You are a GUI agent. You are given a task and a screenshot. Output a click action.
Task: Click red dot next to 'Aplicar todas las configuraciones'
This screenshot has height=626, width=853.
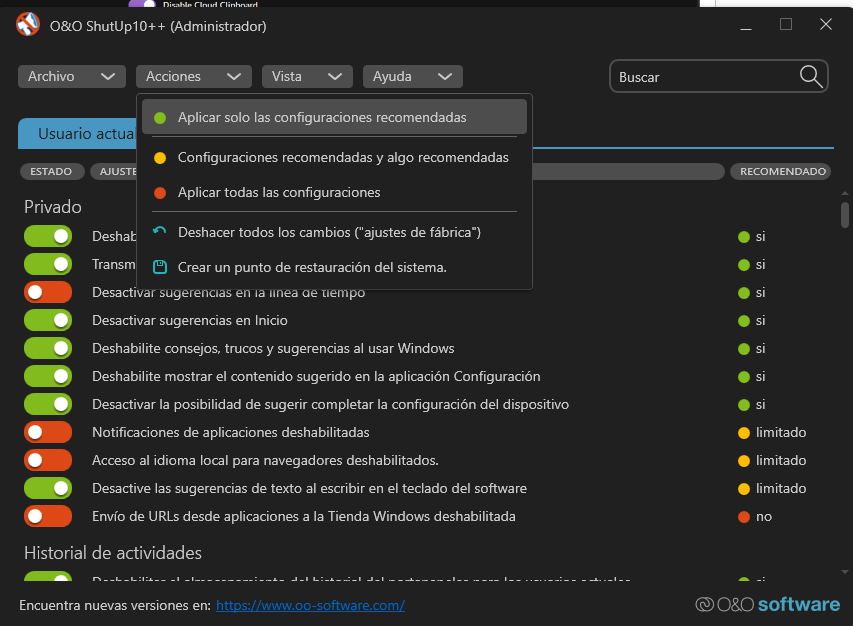point(160,193)
